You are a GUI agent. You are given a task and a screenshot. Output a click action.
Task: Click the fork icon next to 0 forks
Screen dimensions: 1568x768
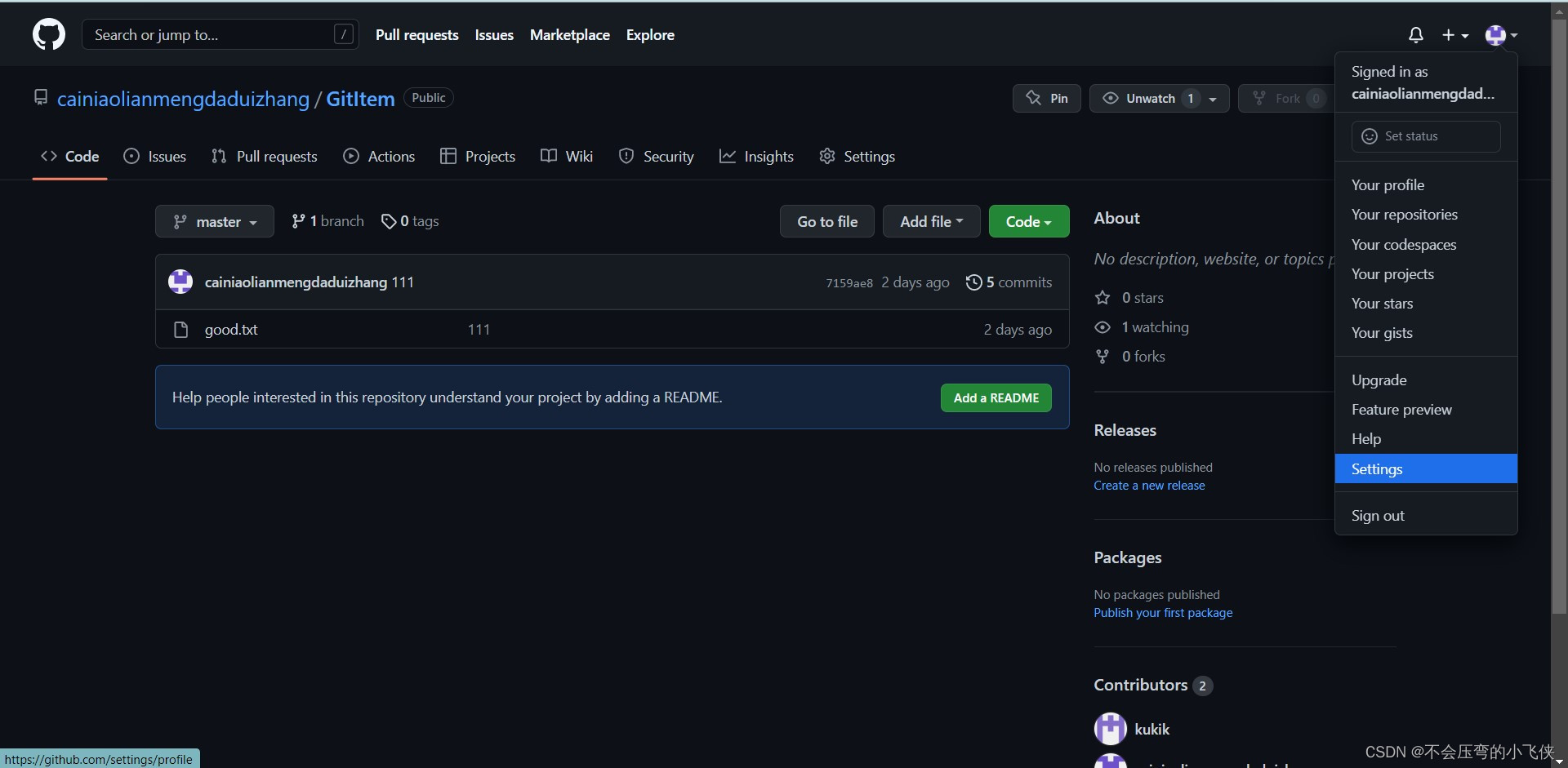coord(1102,357)
